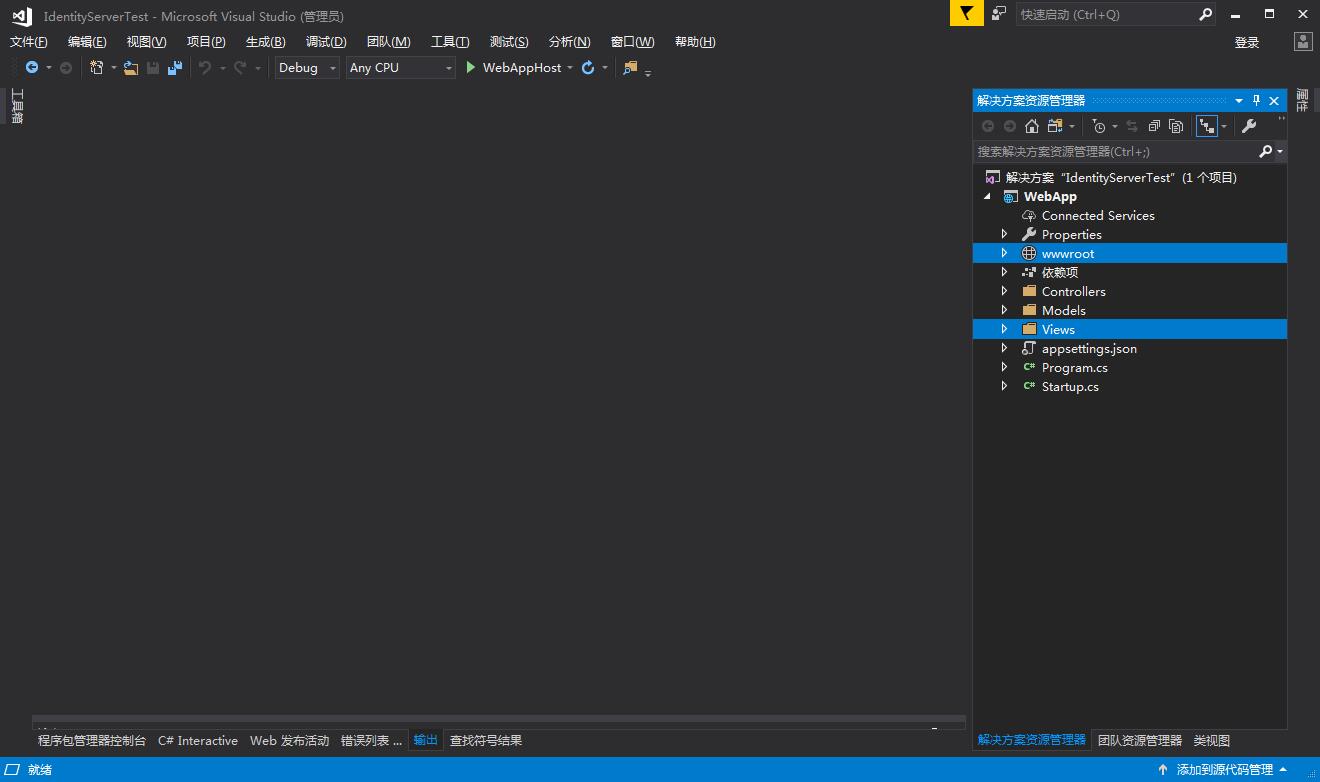The image size is (1320, 782).
Task: Open the 工具(T) menu
Action: [450, 42]
